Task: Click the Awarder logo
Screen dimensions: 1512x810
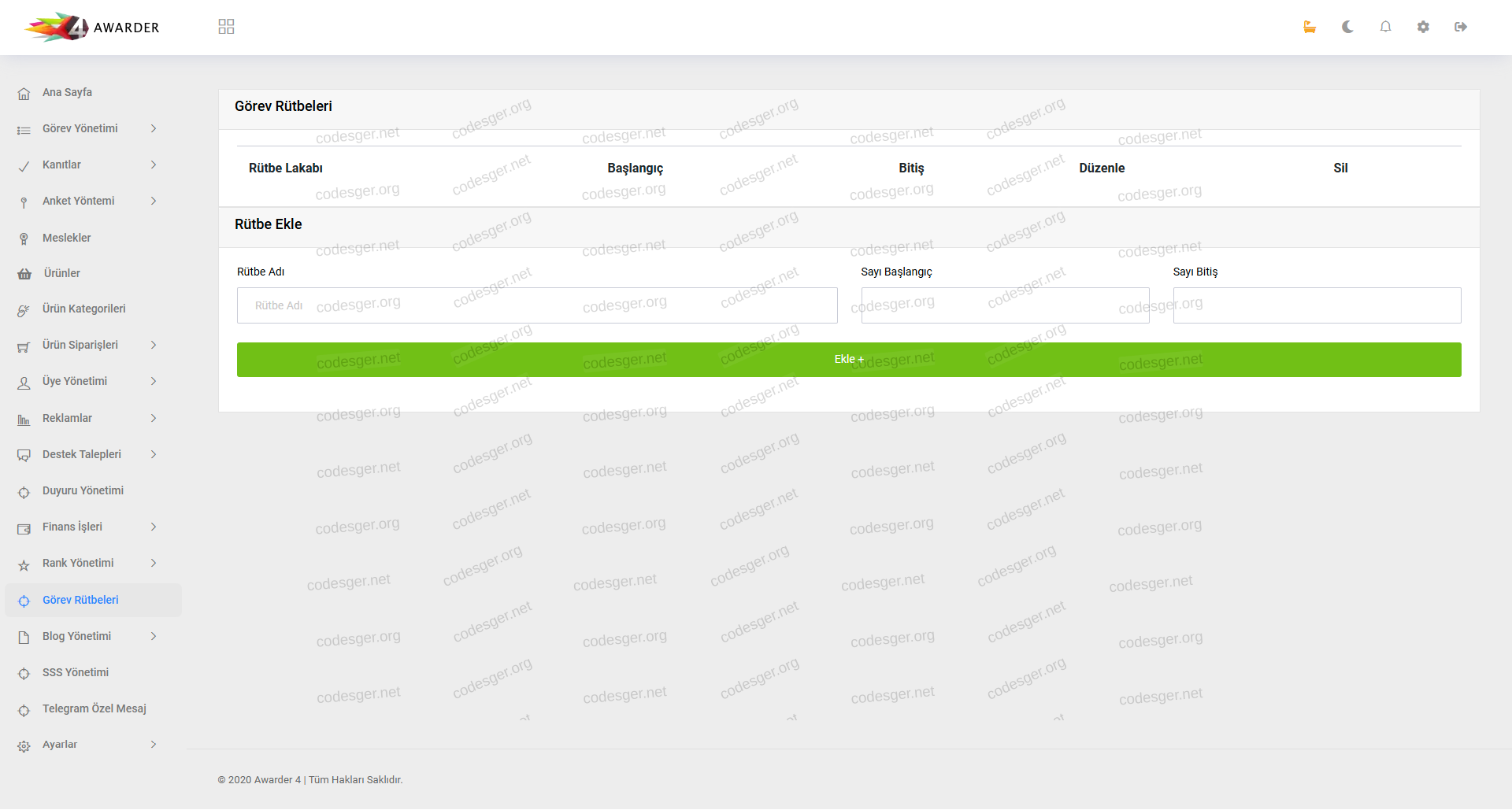Action: [x=92, y=28]
